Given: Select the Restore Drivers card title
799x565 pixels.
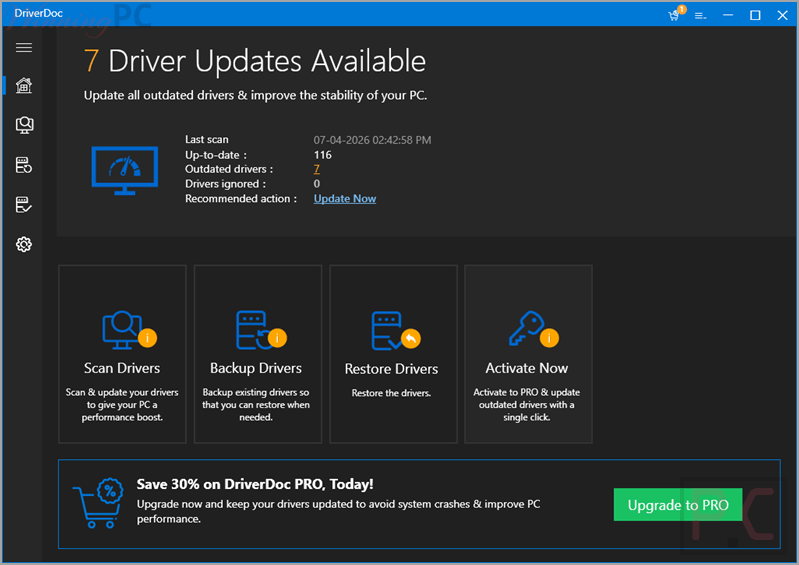Looking at the screenshot, I should (x=391, y=369).
